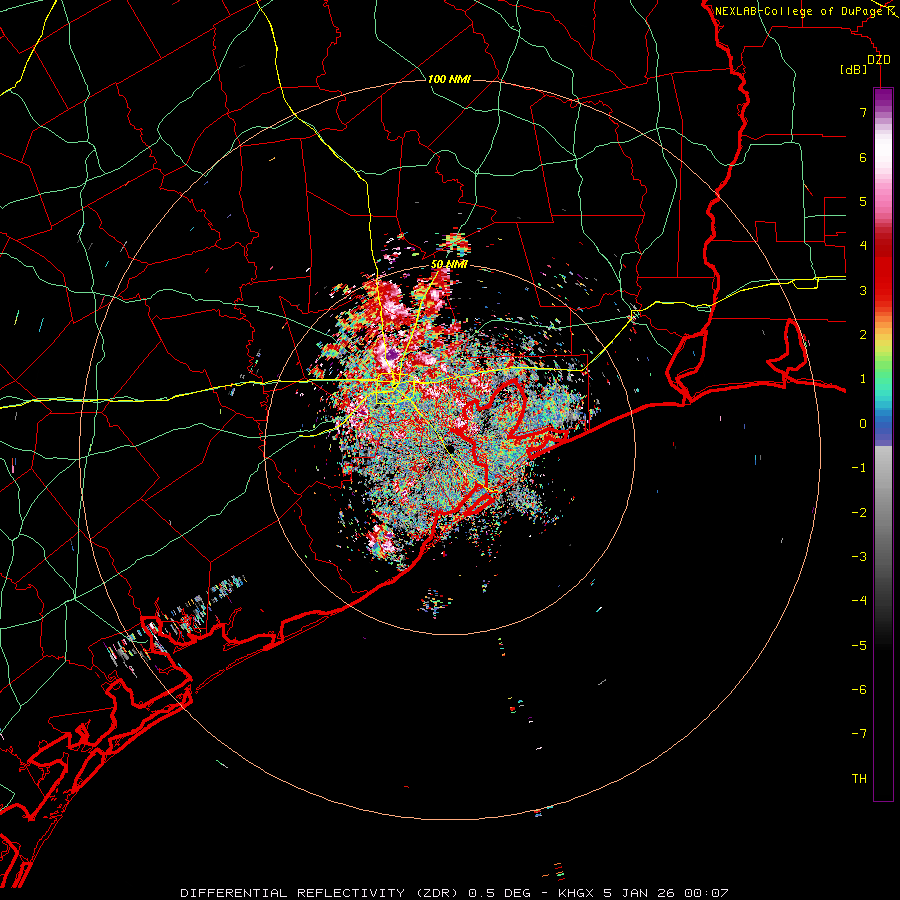The width and height of the screenshot is (900, 900).
Task: Pick the "3" color scale value
Action: click(863, 290)
